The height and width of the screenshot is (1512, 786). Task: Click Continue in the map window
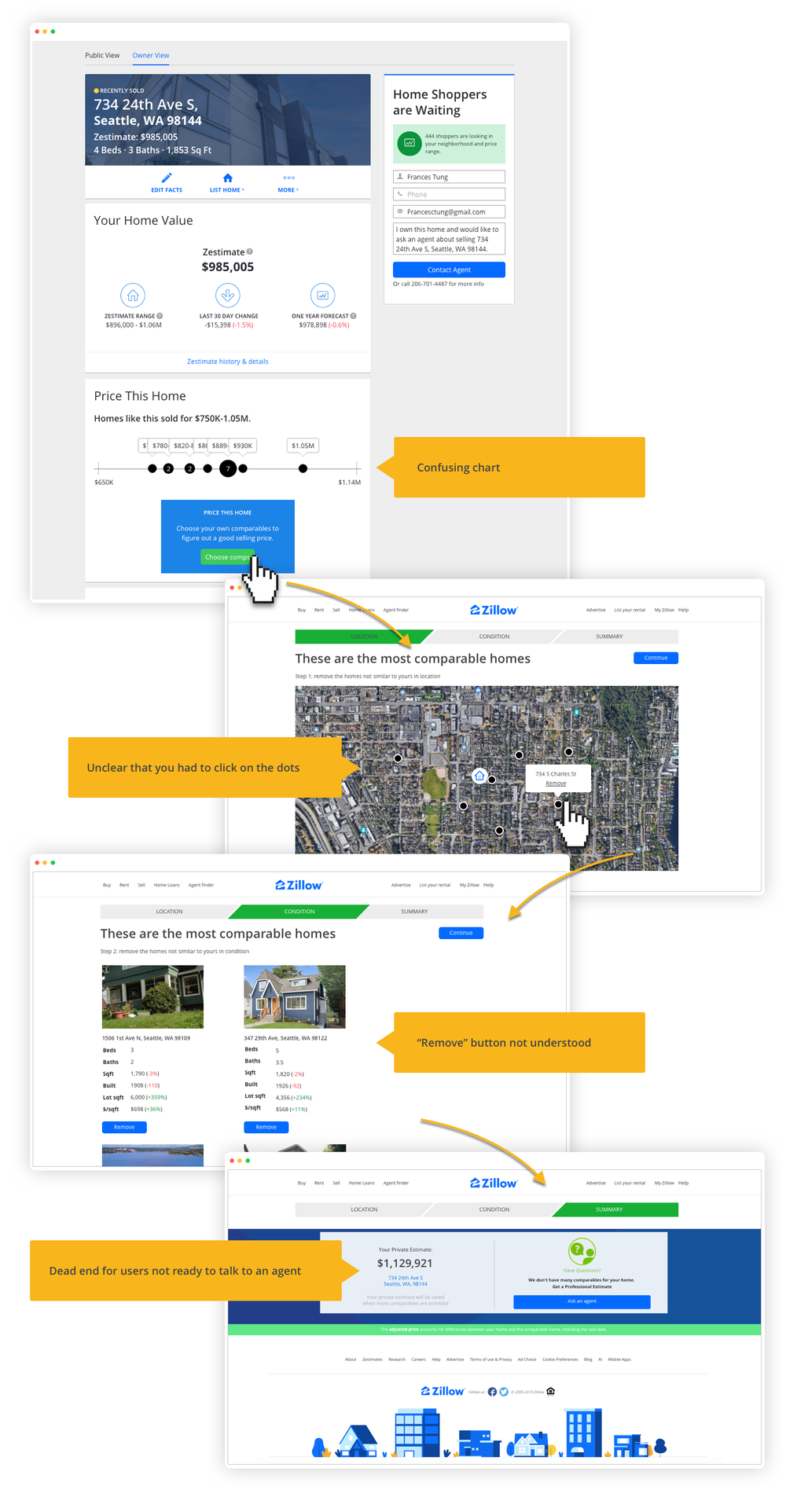[656, 658]
